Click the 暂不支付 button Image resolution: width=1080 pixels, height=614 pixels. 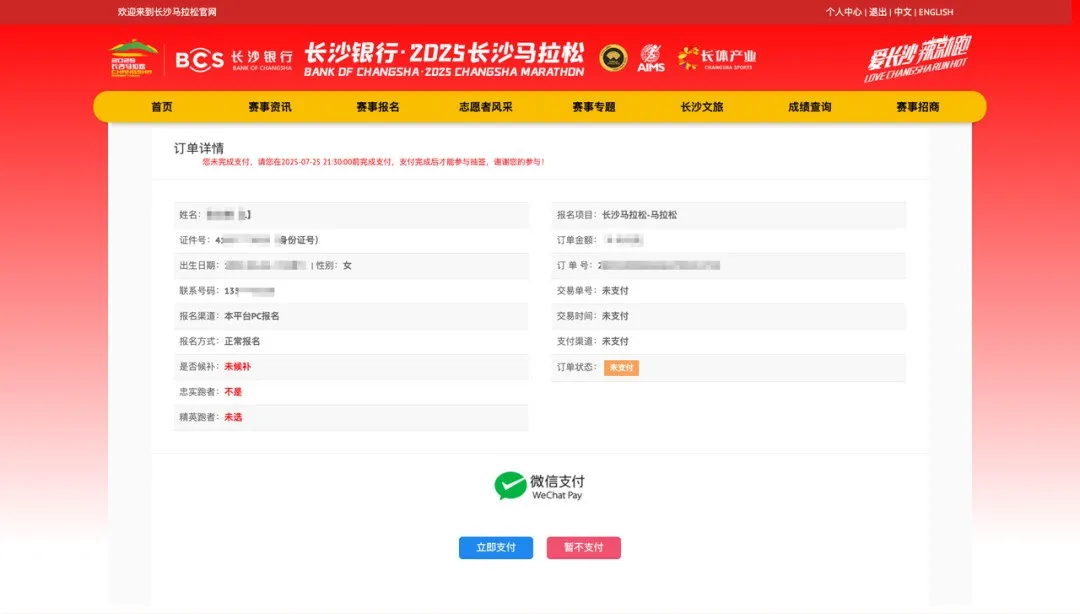pos(583,547)
